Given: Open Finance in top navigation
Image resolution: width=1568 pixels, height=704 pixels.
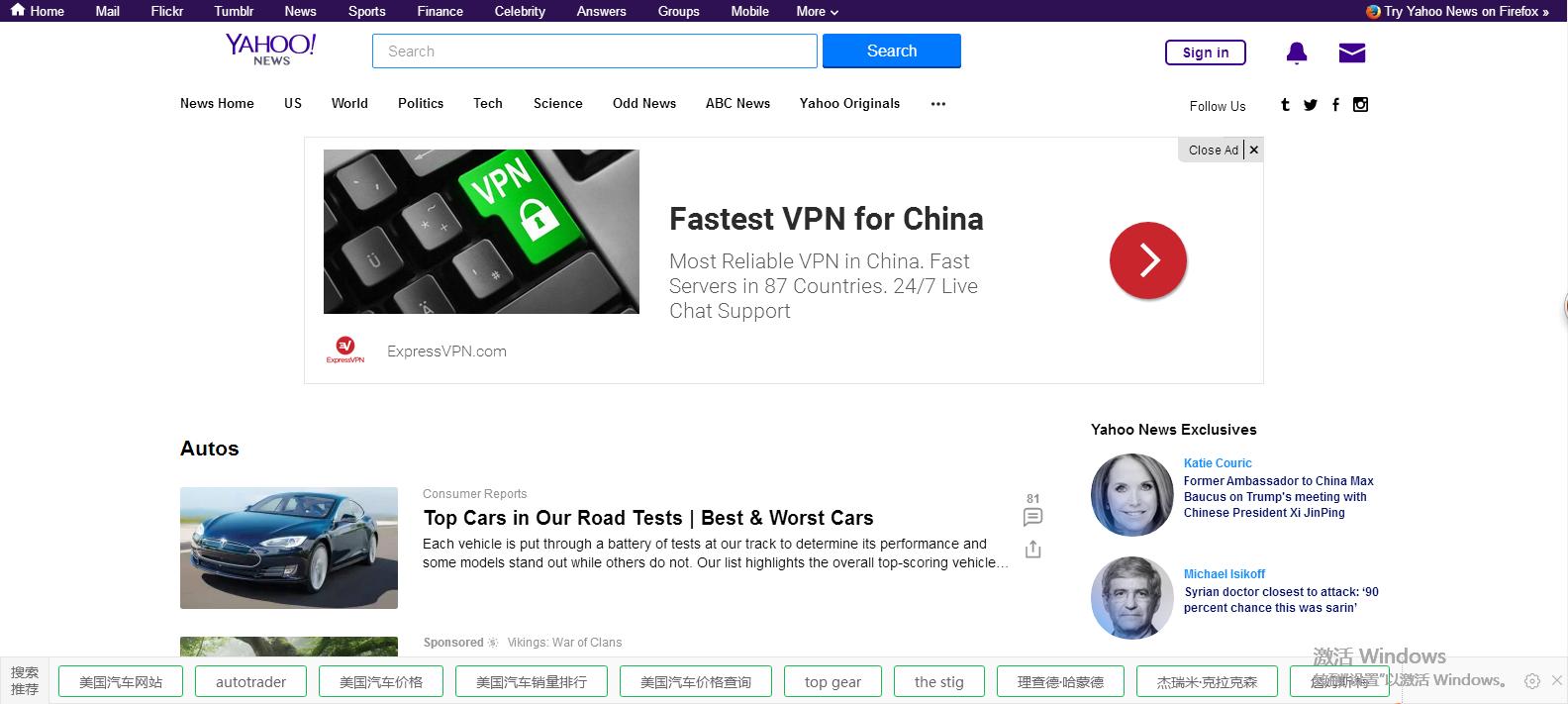Looking at the screenshot, I should [x=441, y=11].
